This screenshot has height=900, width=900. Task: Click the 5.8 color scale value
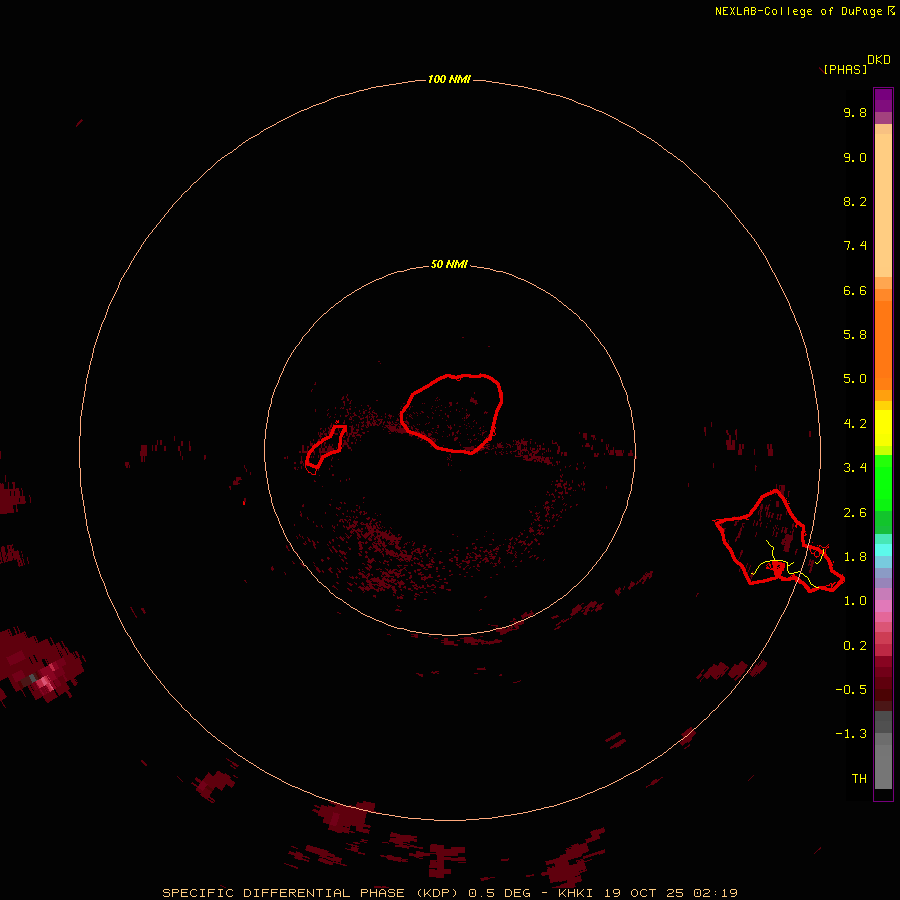[855, 335]
